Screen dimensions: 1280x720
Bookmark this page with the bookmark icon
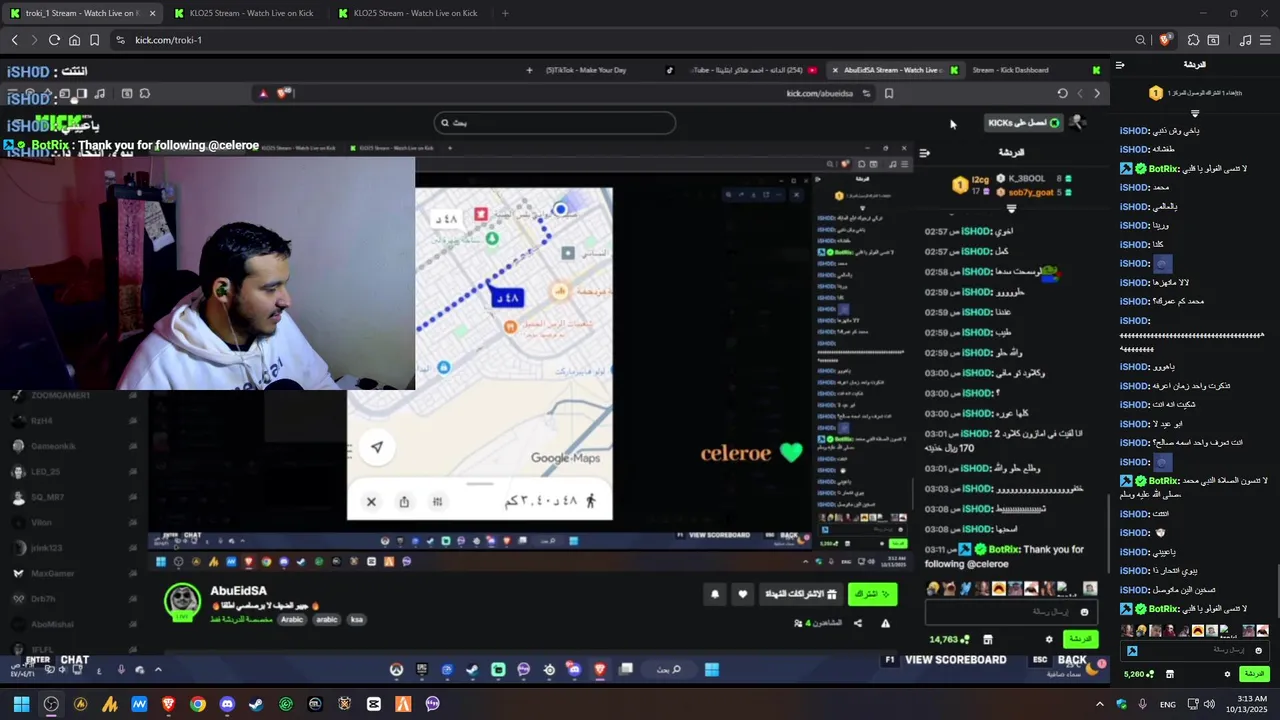click(94, 40)
